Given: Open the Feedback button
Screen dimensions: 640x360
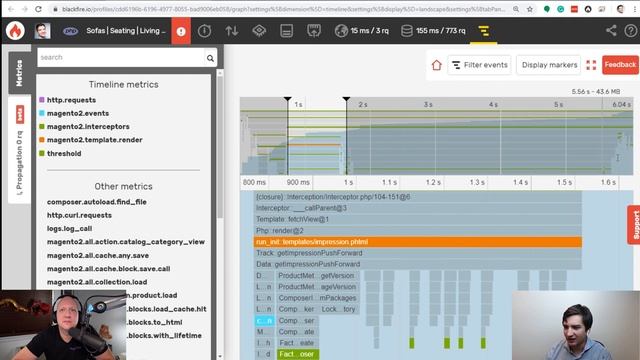Looking at the screenshot, I should 620,65.
